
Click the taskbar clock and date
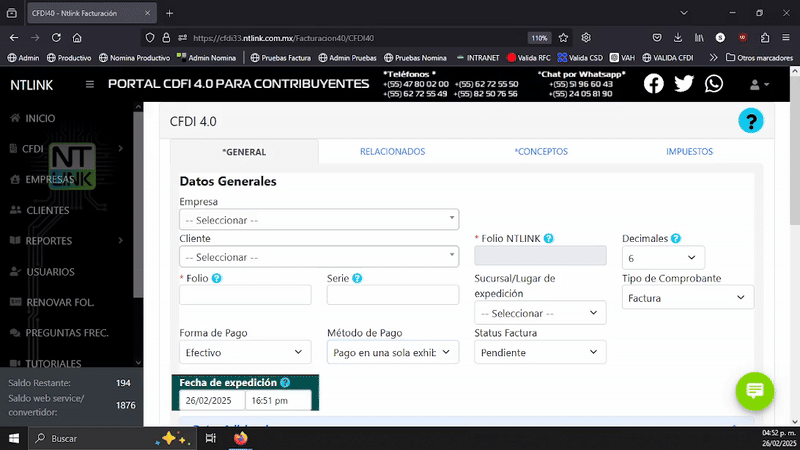[779, 438]
